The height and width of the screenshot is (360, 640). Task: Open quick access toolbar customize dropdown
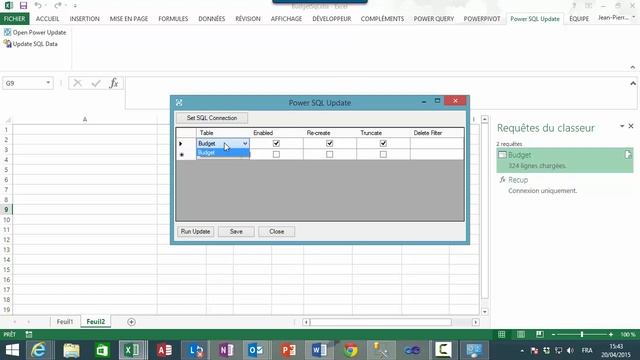(75, 6)
